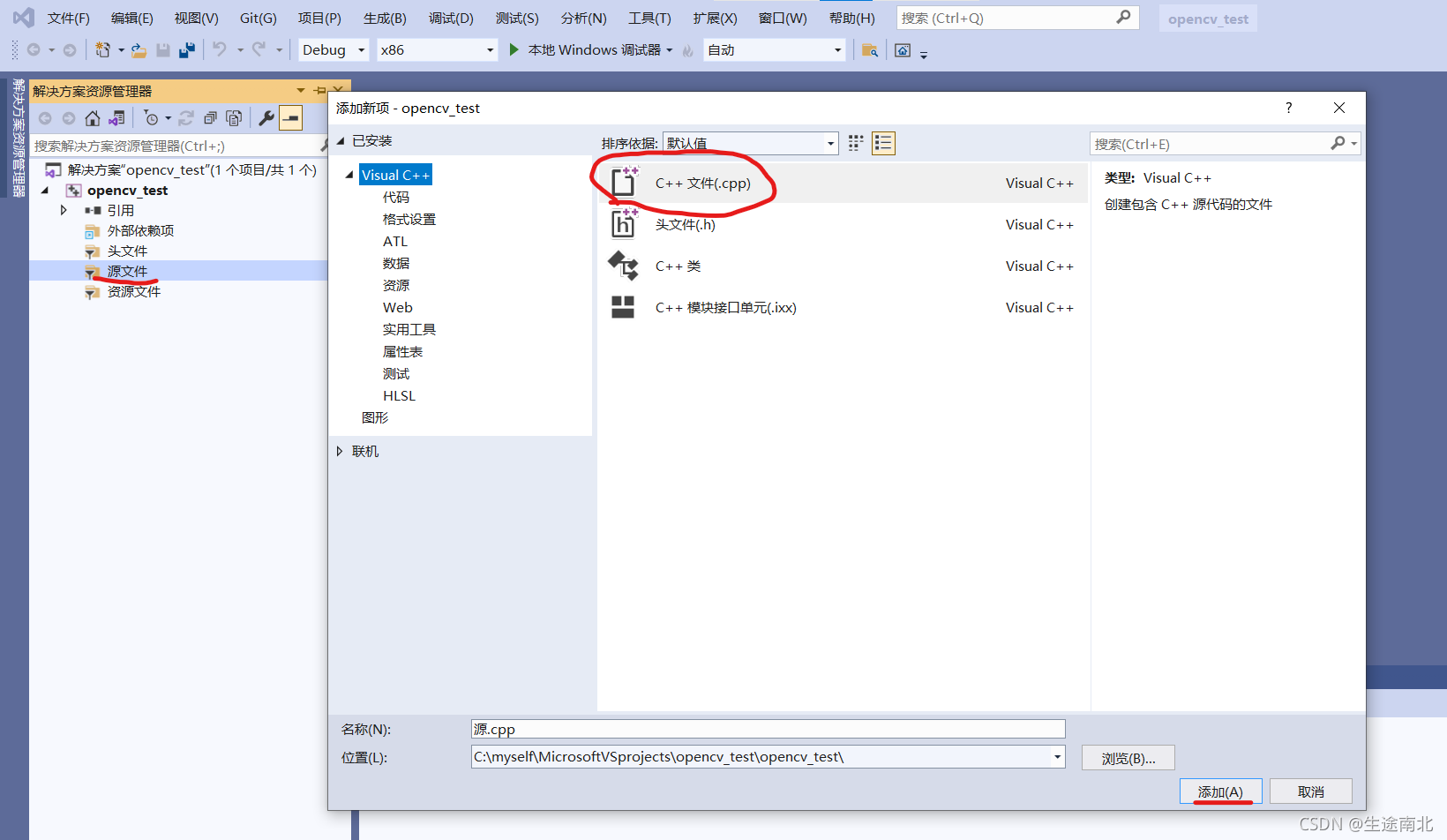Select 外部依赖项 in Solution Explorer
This screenshot has height=840, width=1447.
[140, 230]
